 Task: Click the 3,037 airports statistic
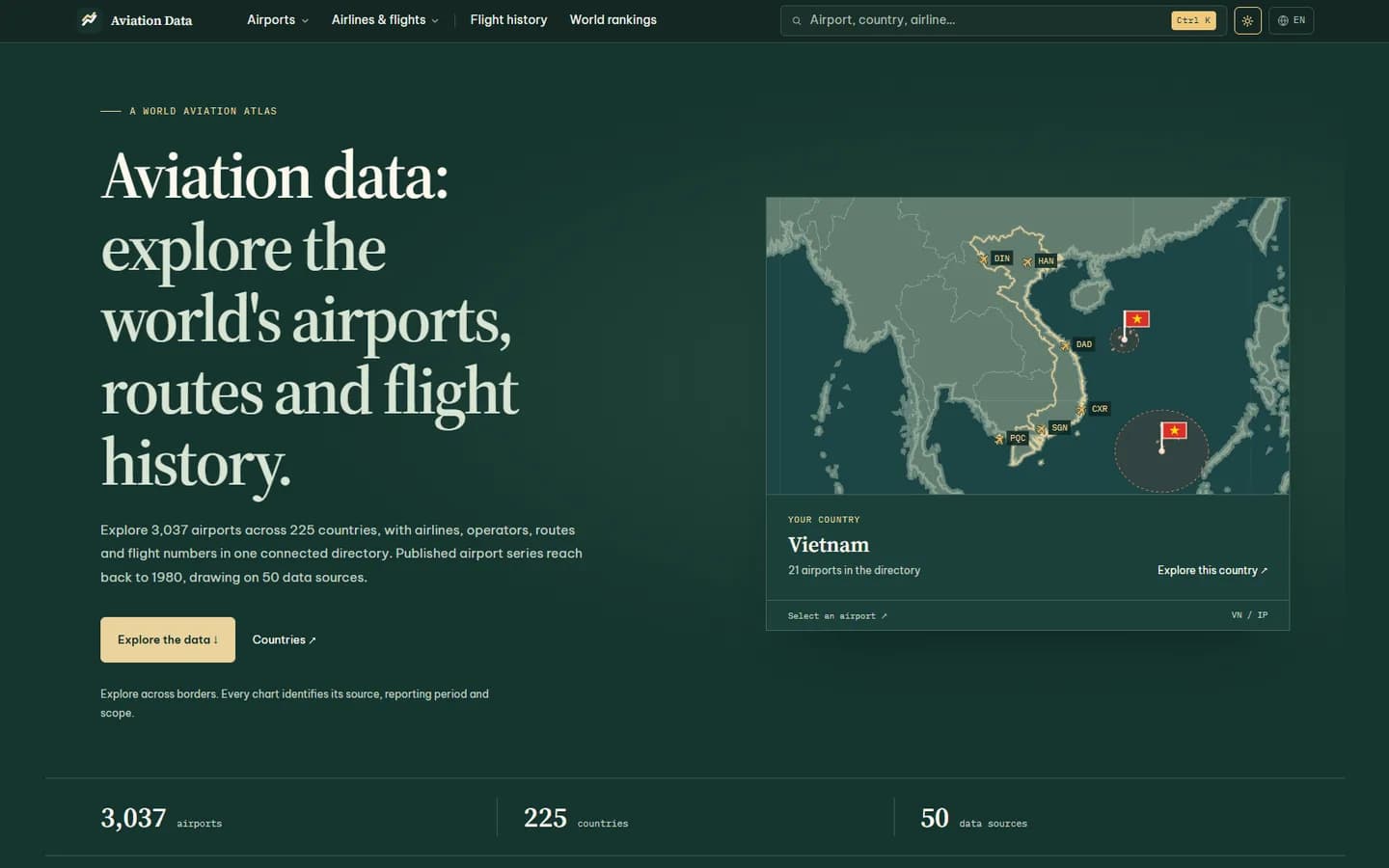click(x=161, y=819)
